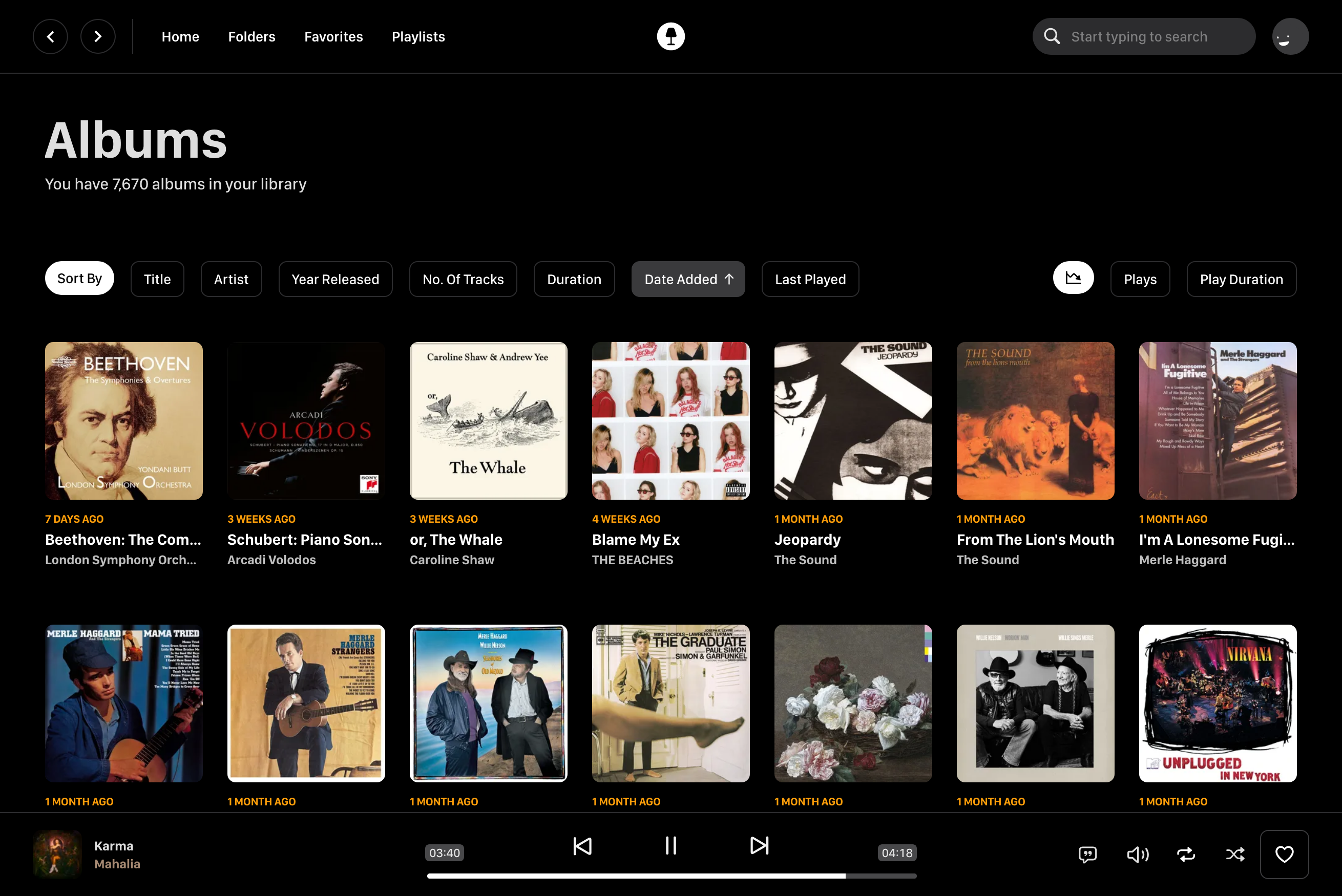The width and height of the screenshot is (1342, 896).
Task: Sort albums by No. Of Tracks
Action: [463, 279]
